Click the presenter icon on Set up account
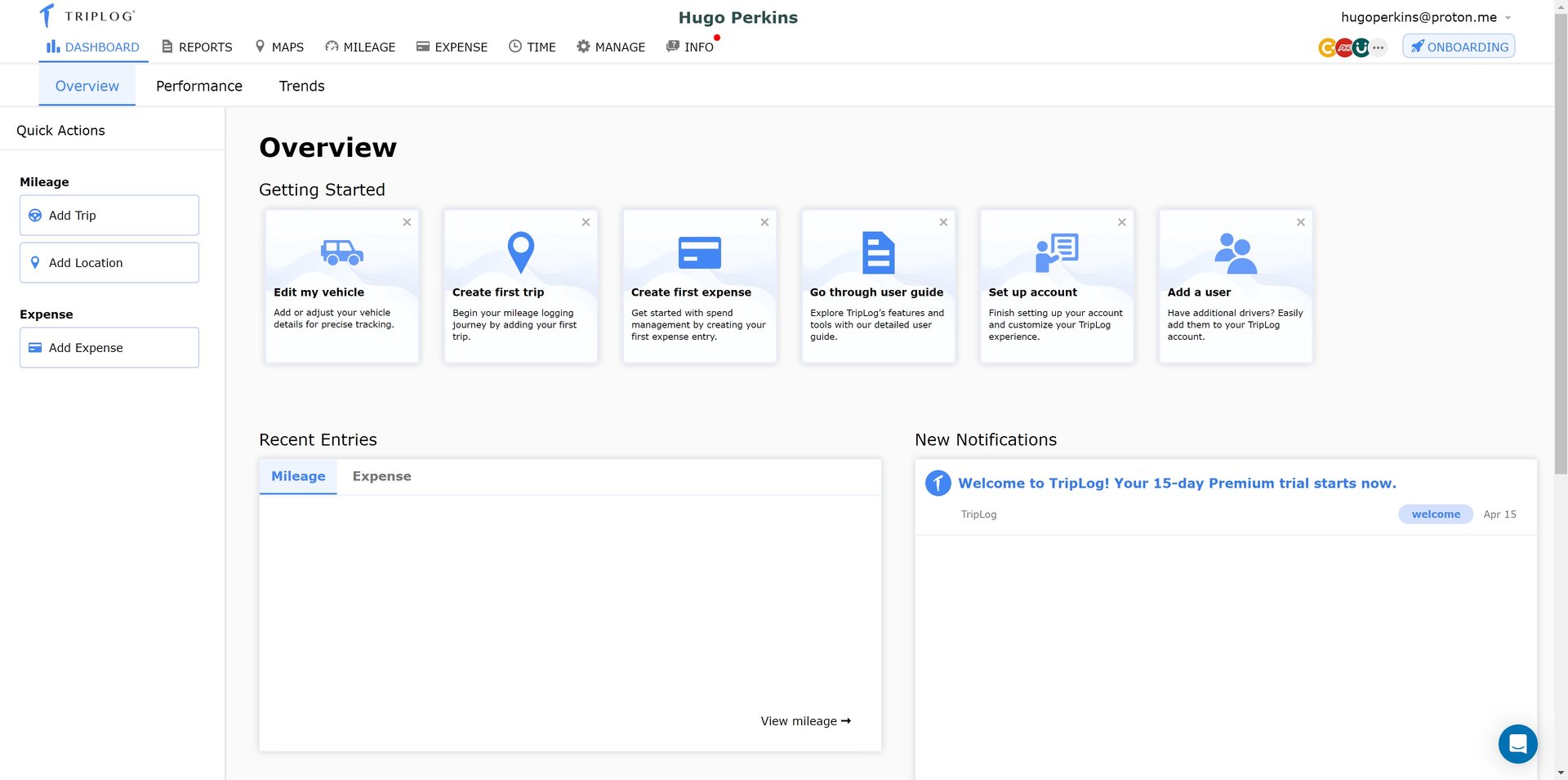 [1057, 252]
